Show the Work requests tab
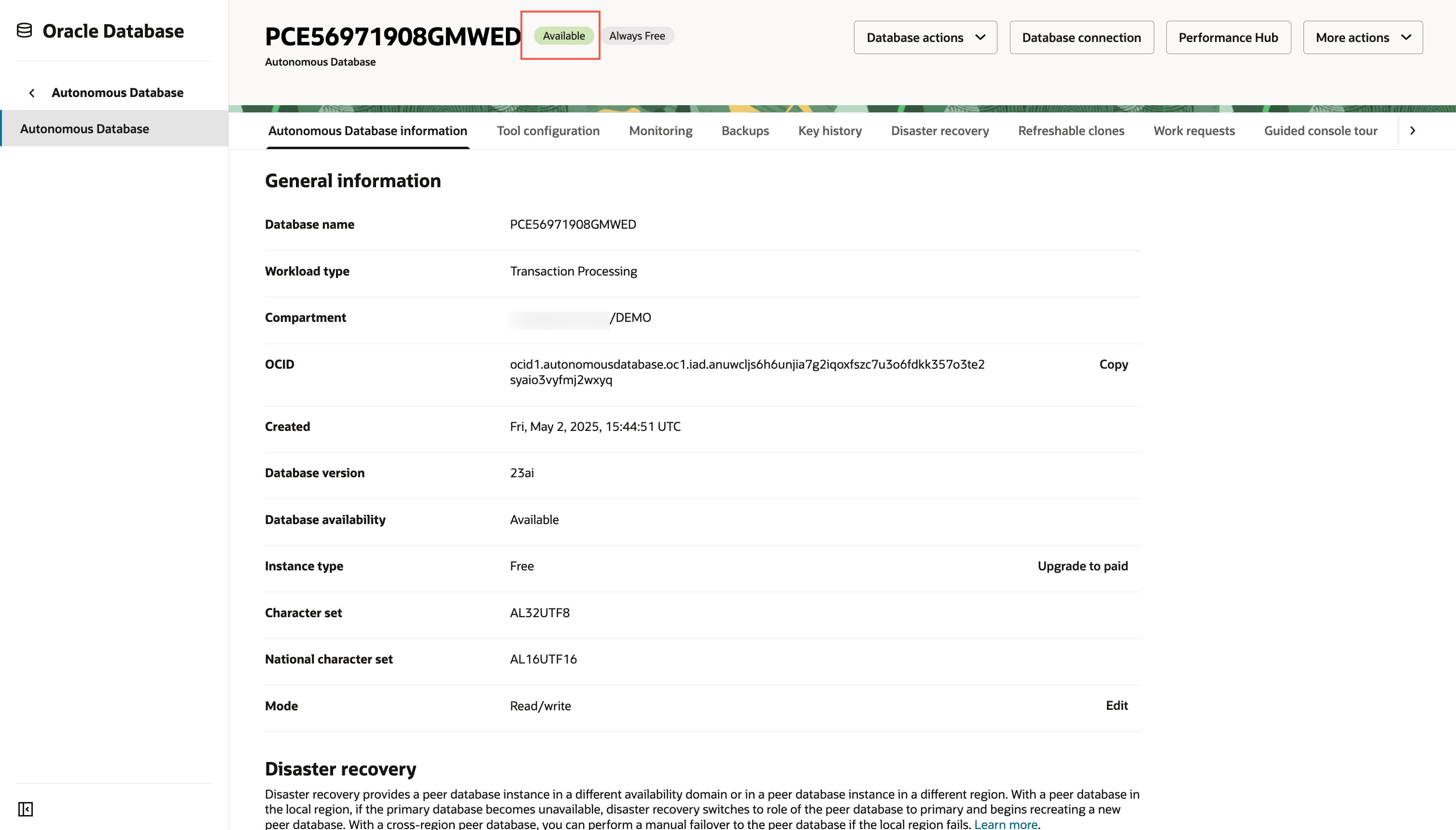 coord(1194,131)
